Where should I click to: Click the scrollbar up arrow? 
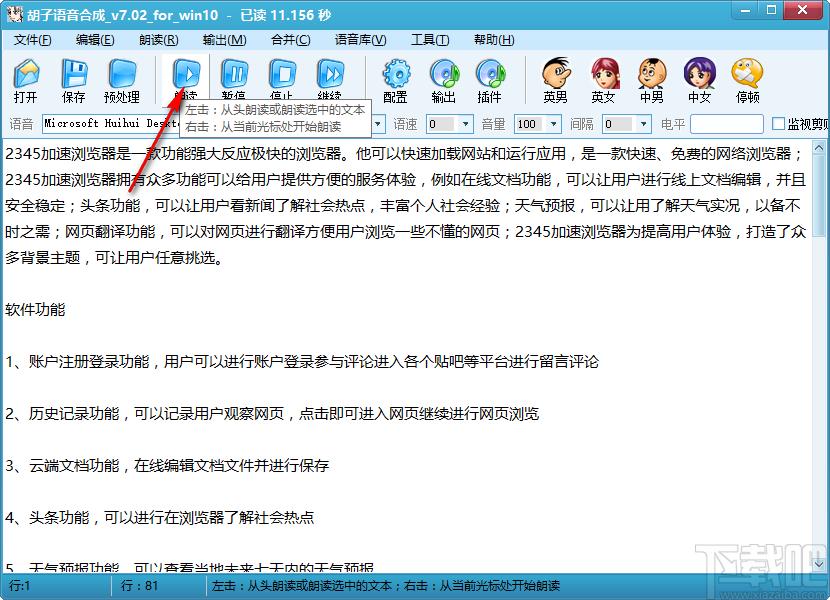point(819,147)
